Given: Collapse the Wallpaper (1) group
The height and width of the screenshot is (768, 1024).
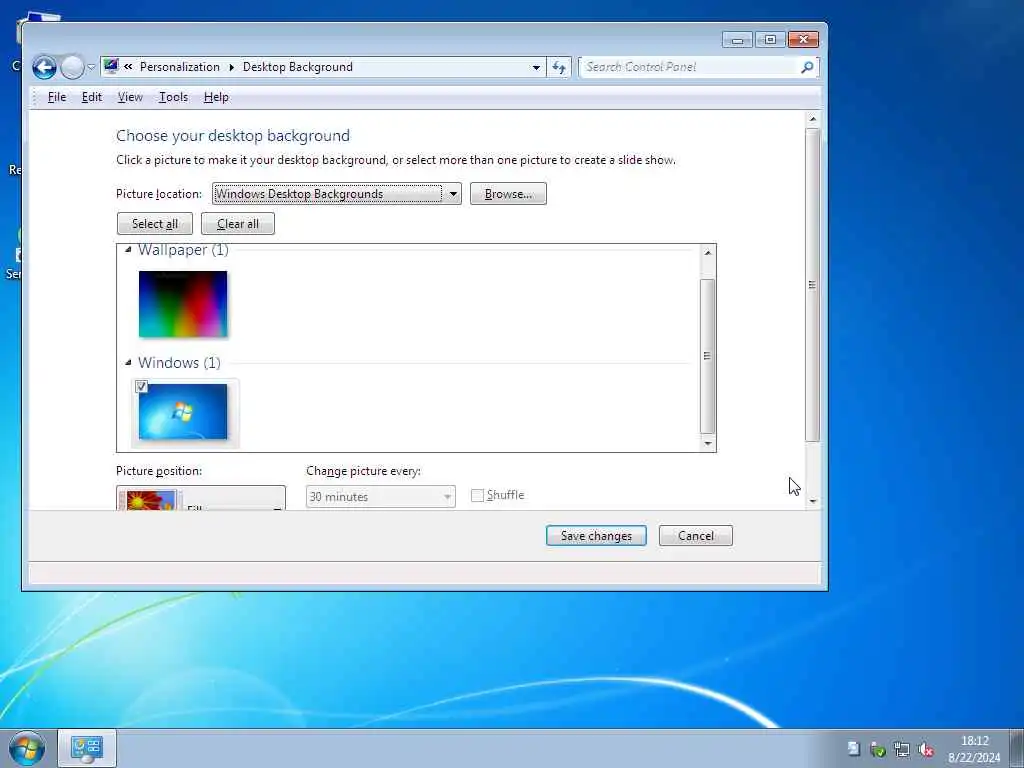Looking at the screenshot, I should tap(129, 249).
